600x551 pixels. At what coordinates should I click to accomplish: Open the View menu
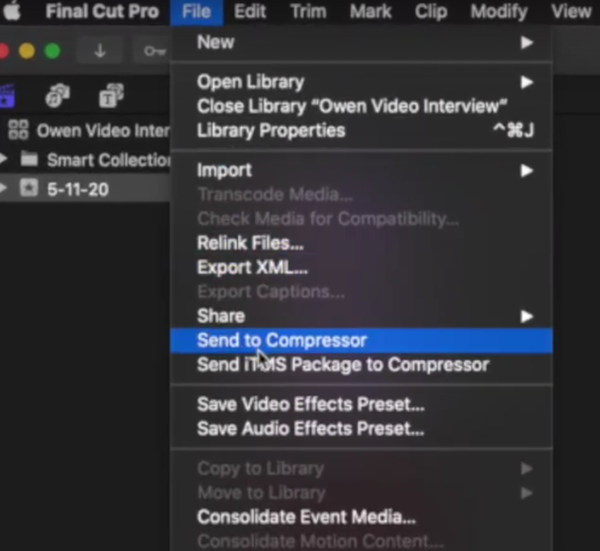(571, 11)
